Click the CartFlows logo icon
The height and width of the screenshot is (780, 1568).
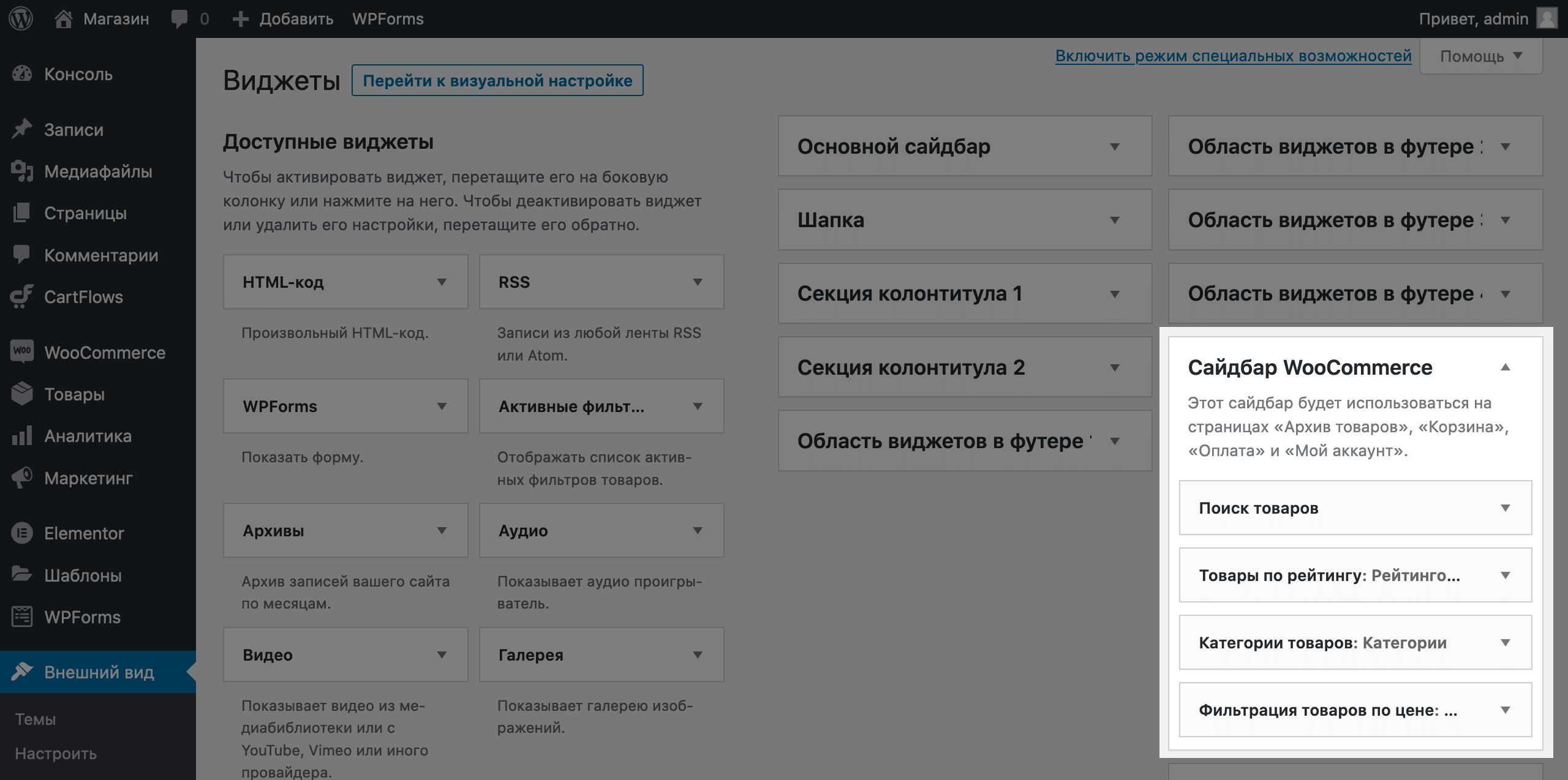click(22, 296)
